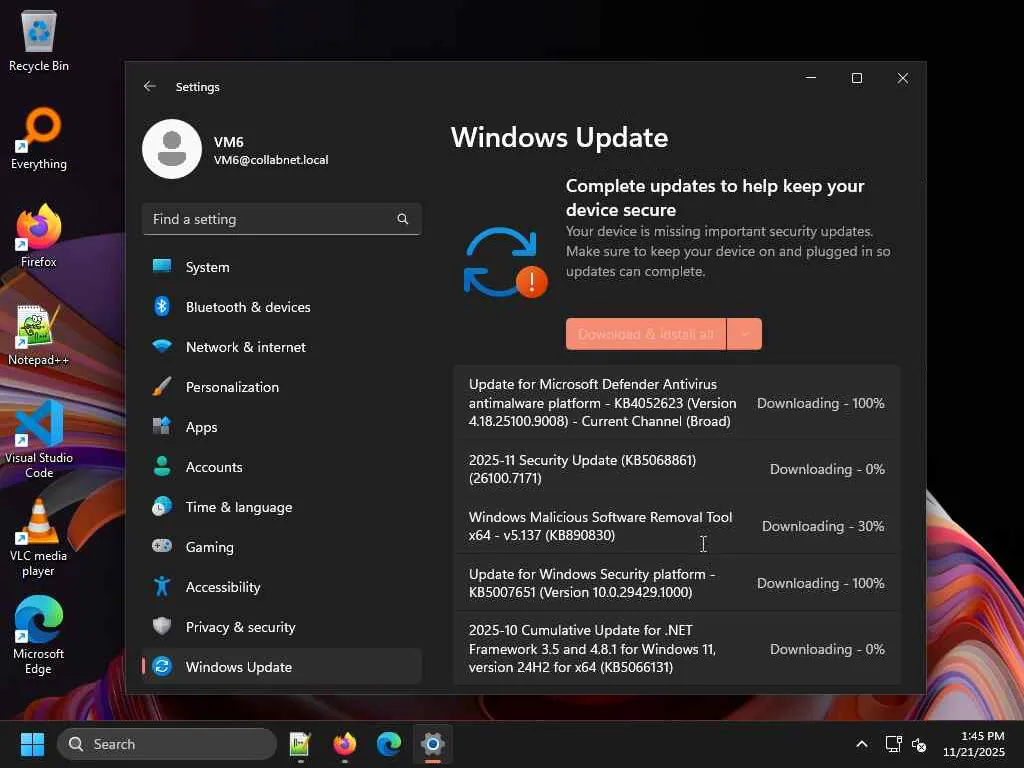1024x768 pixels.
Task: Show hidden icons with the tray chevron
Action: click(x=861, y=744)
